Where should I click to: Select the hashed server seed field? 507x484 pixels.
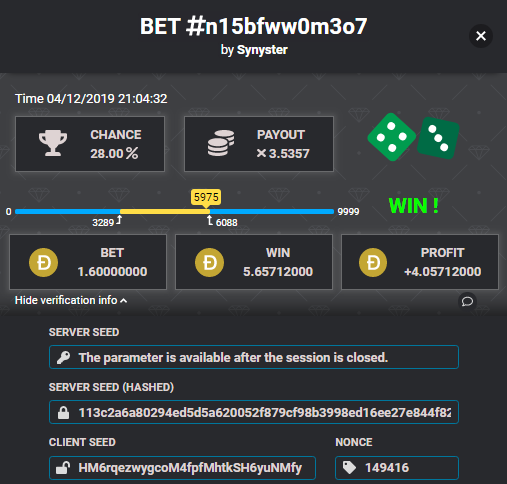[254, 412]
